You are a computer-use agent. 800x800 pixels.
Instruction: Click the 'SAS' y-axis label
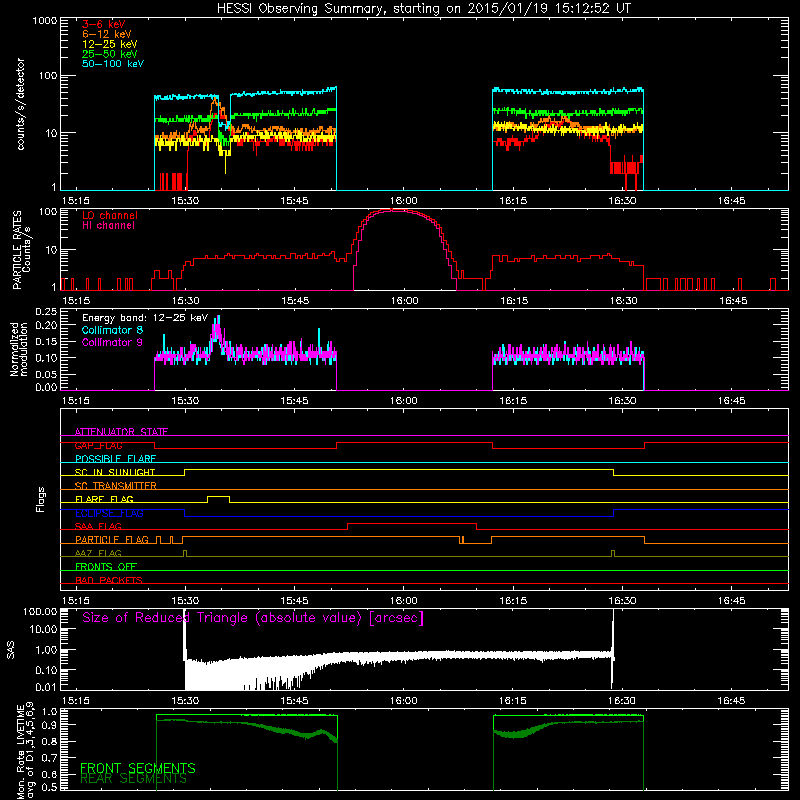tap(11, 650)
